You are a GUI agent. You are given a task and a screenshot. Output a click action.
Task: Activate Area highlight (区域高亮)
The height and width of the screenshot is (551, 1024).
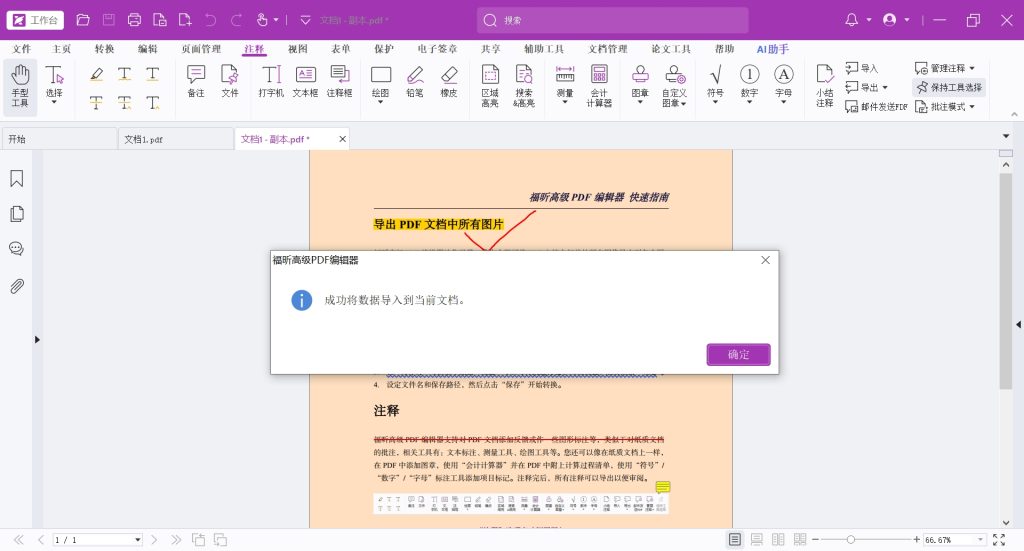490,86
